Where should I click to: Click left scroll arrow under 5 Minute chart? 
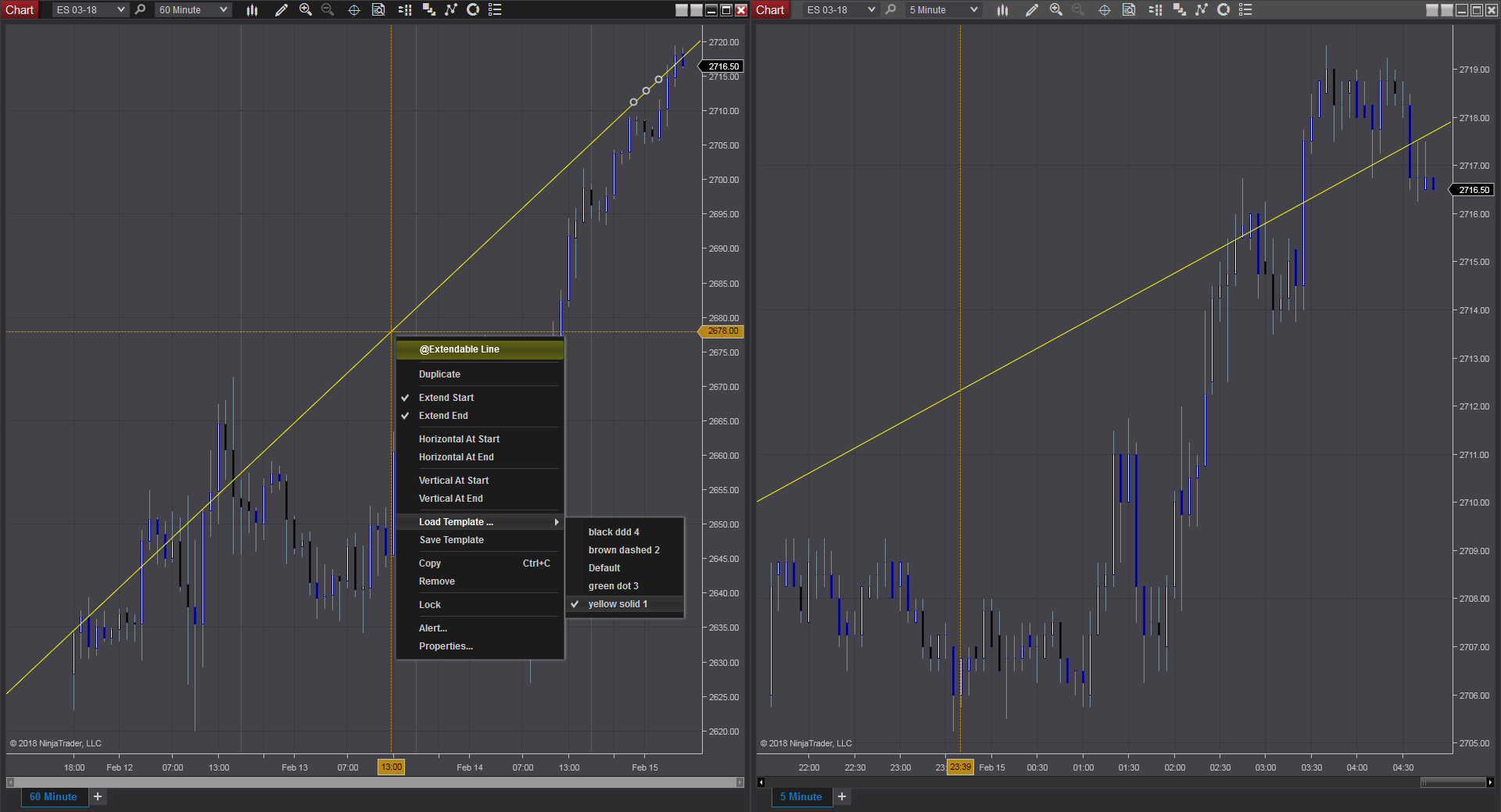[761, 782]
